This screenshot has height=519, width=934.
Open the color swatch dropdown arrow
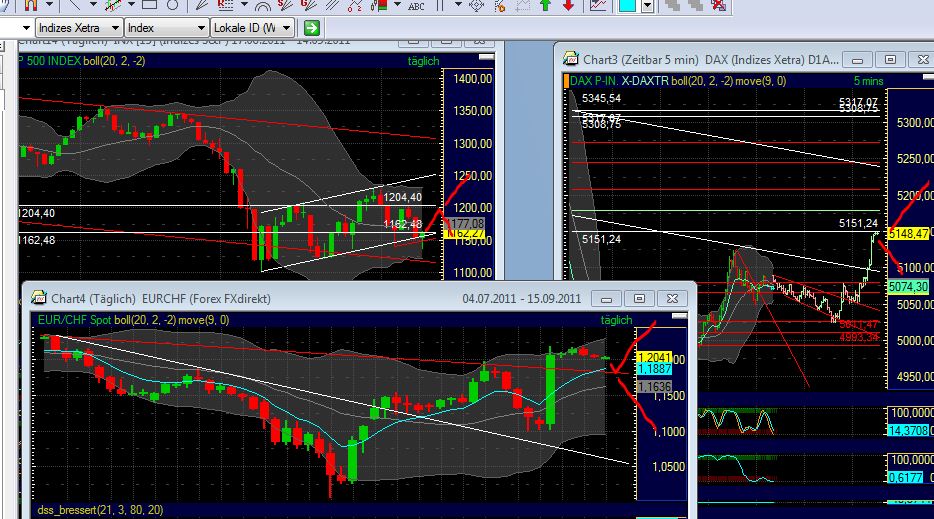647,6
